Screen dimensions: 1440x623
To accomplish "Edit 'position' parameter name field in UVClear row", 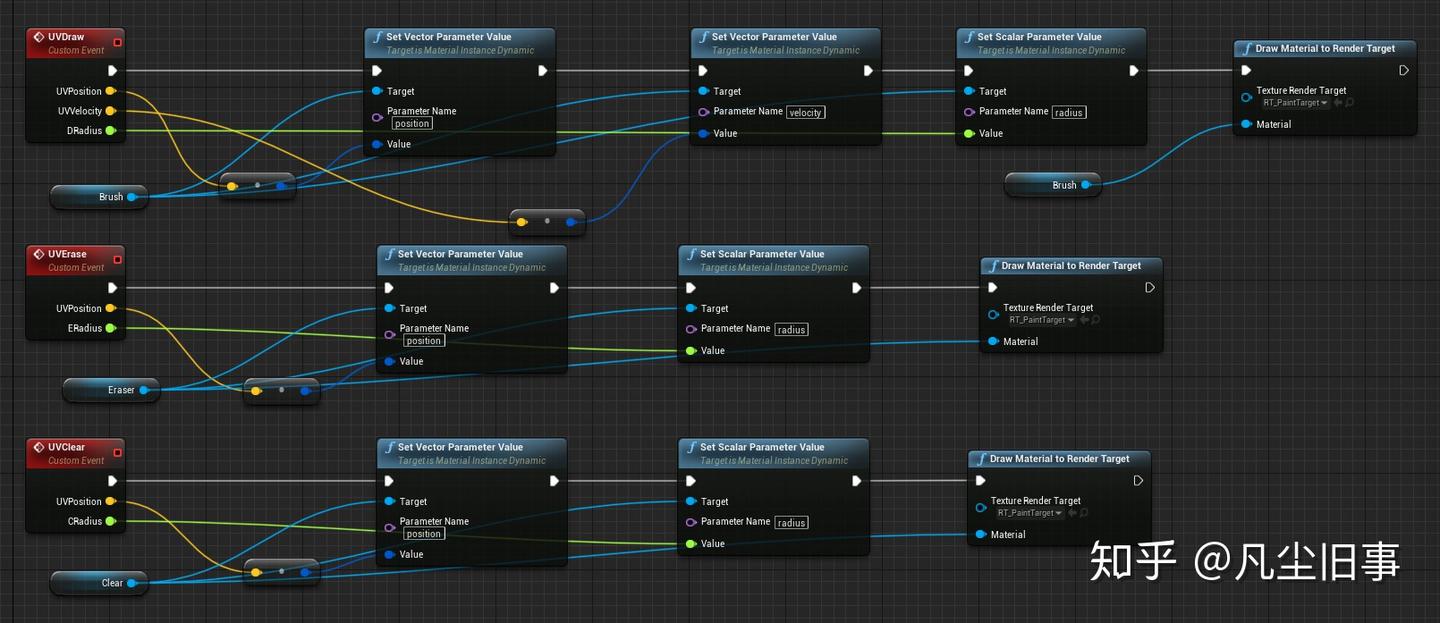I will 423,534.
